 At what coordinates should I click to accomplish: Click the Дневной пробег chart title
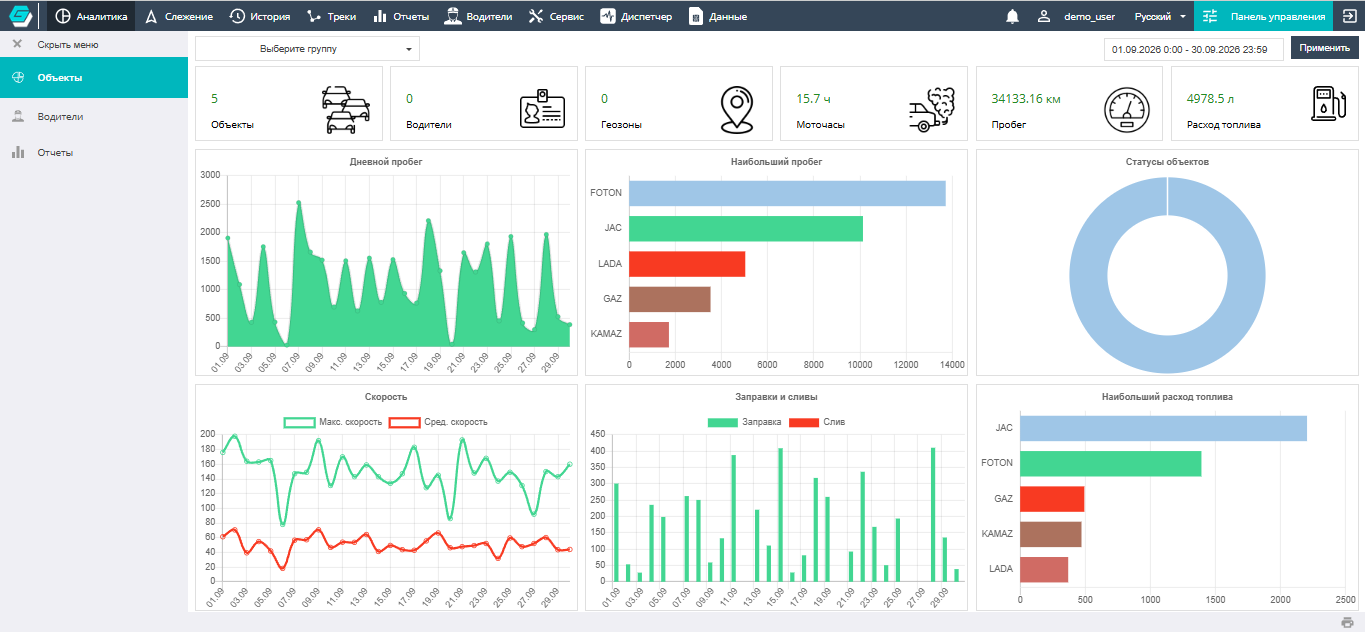386,161
